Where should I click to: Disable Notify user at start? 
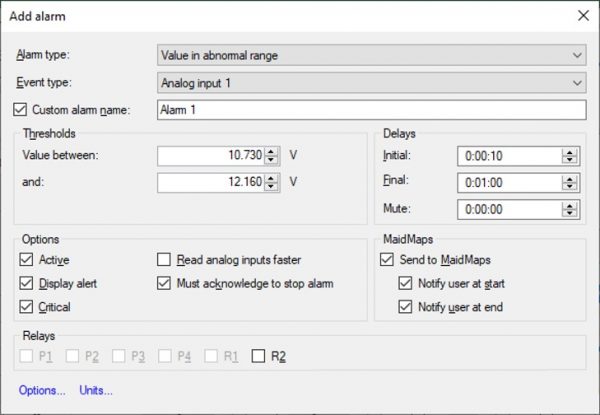tap(405, 283)
